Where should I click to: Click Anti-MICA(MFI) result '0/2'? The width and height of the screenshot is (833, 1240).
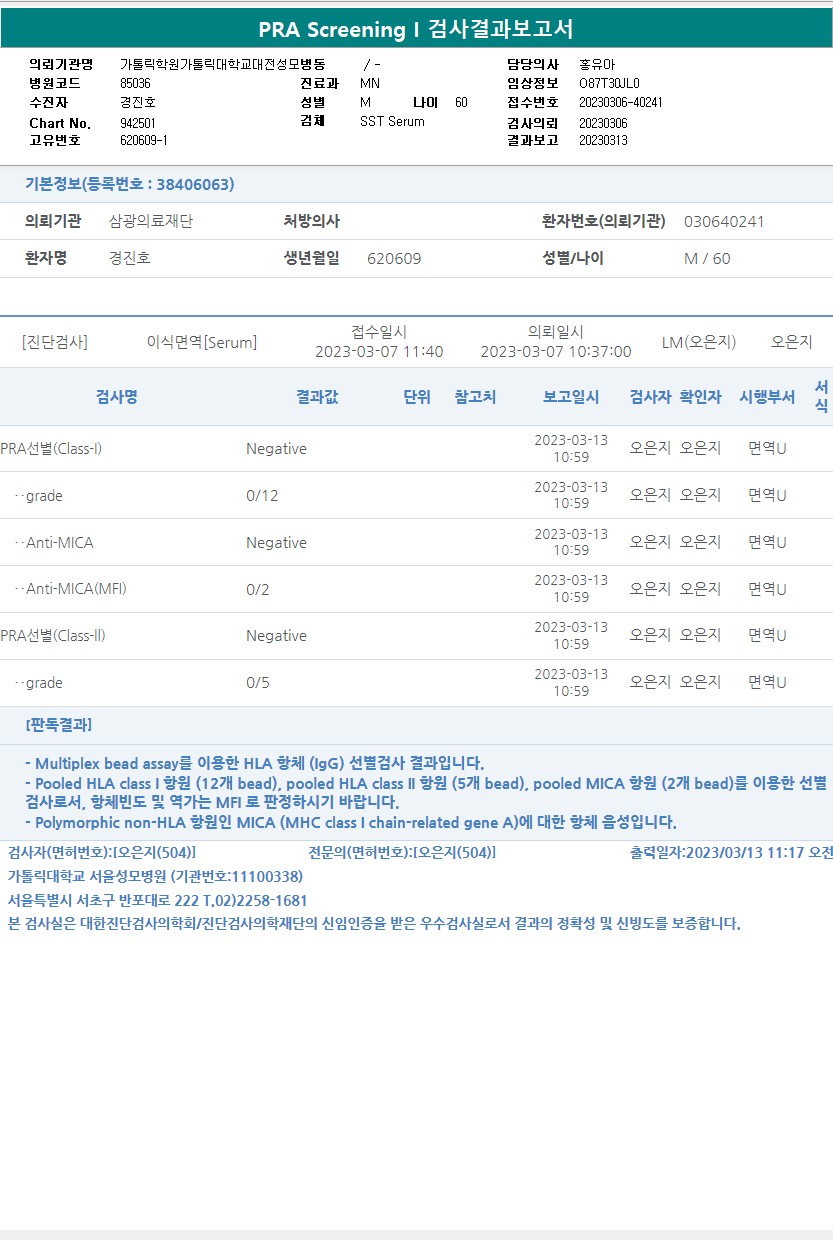point(258,589)
